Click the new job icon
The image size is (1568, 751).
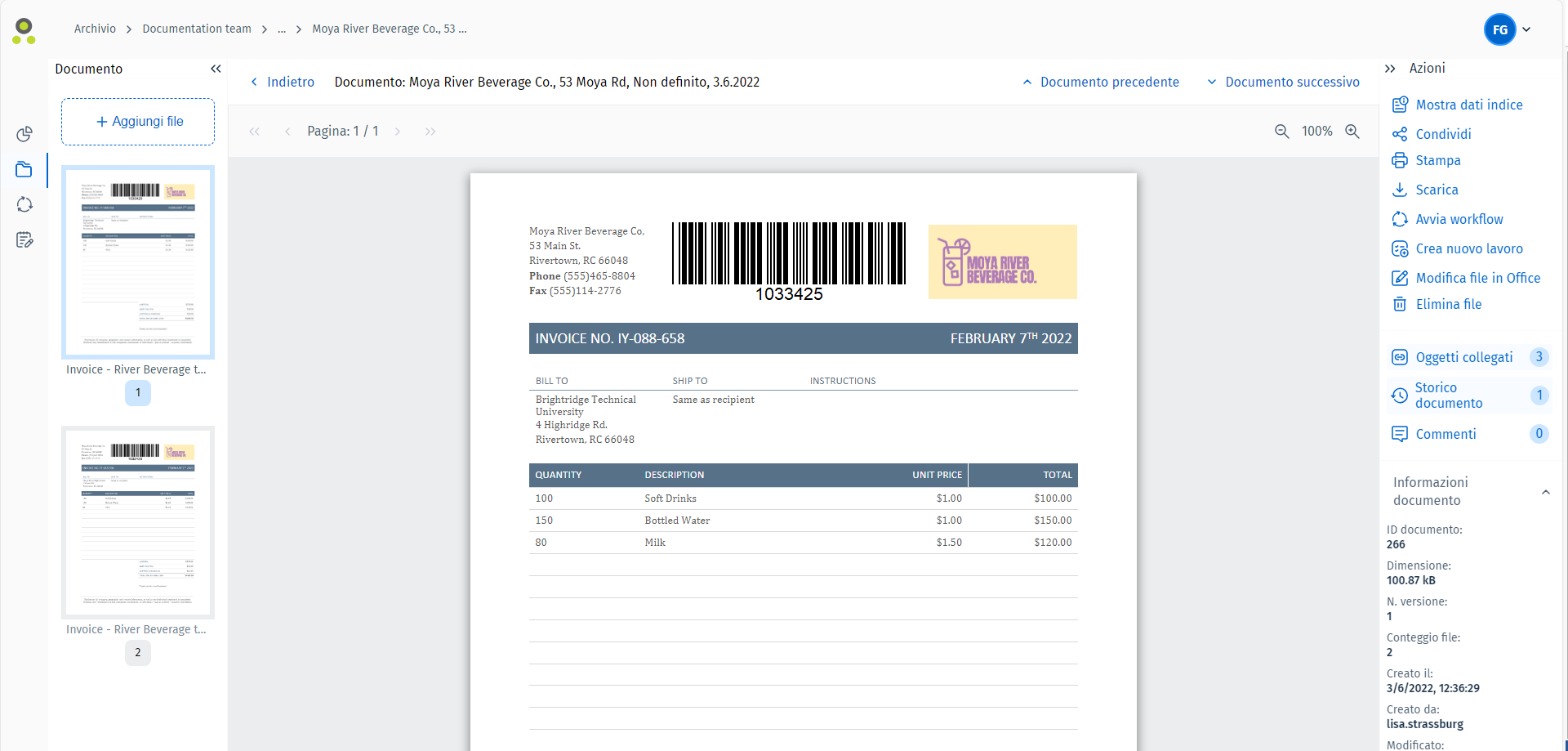pos(1400,248)
